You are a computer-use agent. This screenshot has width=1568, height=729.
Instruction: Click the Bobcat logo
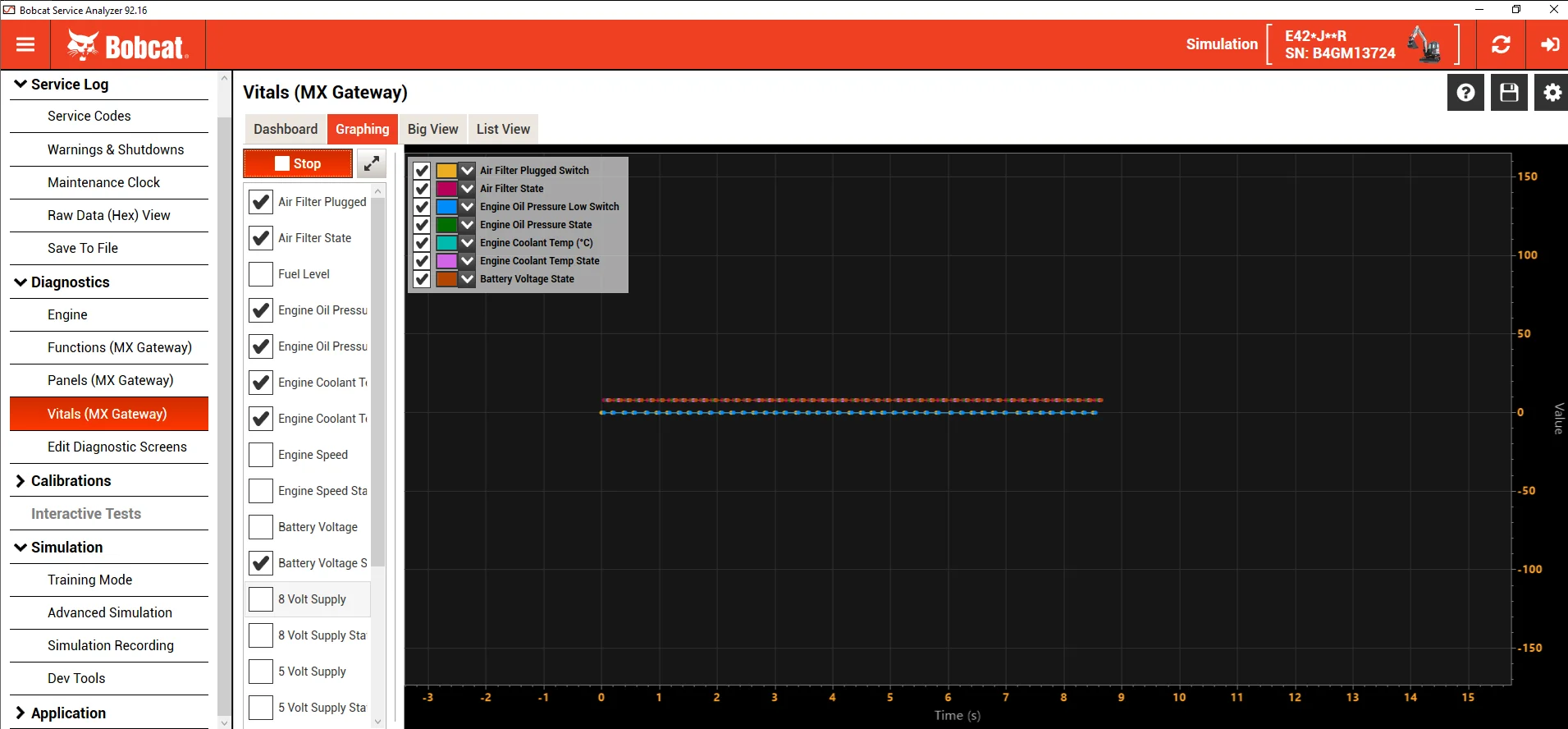point(128,45)
